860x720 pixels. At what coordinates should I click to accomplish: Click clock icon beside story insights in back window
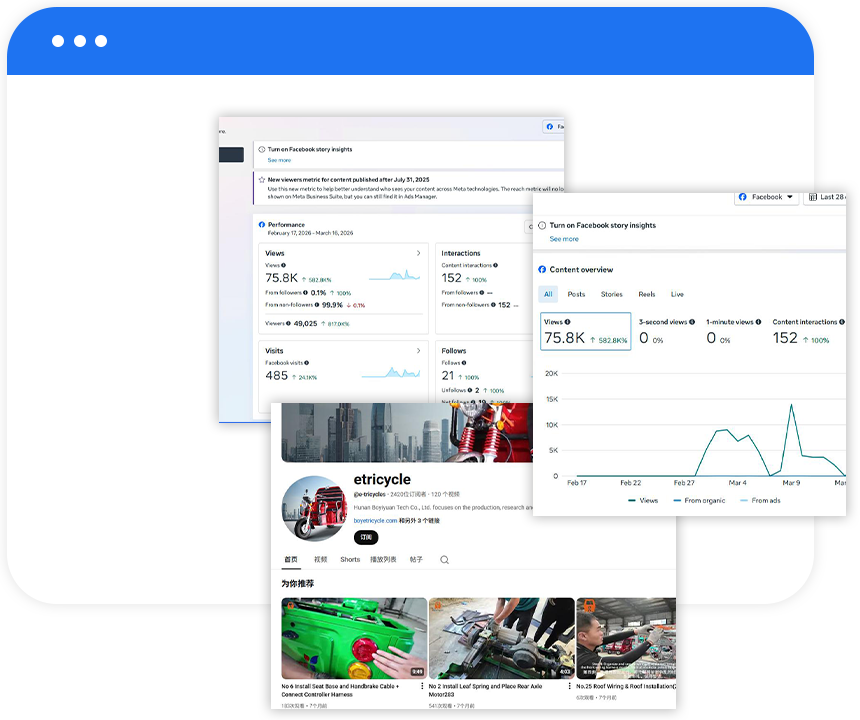[262, 149]
